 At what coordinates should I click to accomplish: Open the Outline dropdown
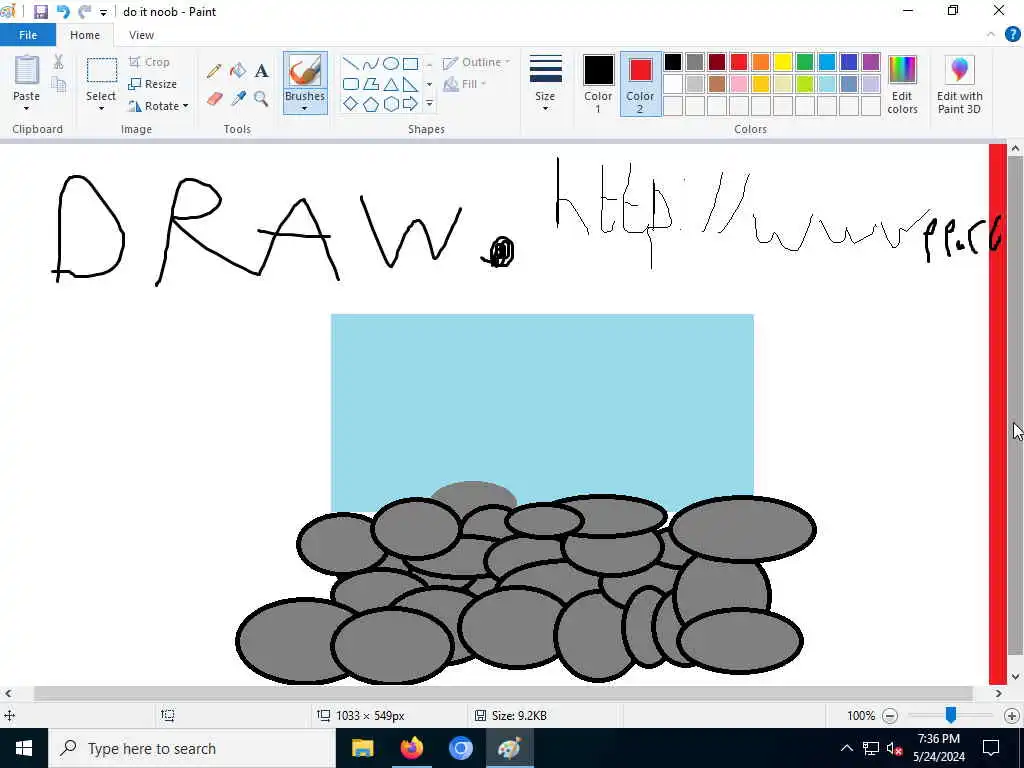(x=477, y=63)
